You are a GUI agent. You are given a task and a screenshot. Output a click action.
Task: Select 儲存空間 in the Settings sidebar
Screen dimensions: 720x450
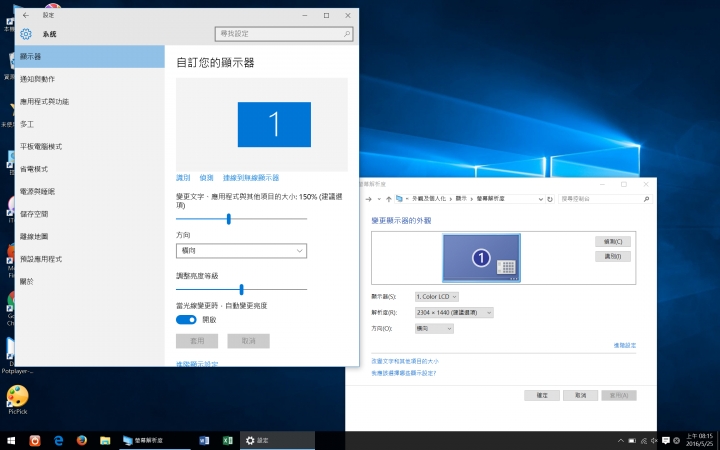[x=90, y=214]
